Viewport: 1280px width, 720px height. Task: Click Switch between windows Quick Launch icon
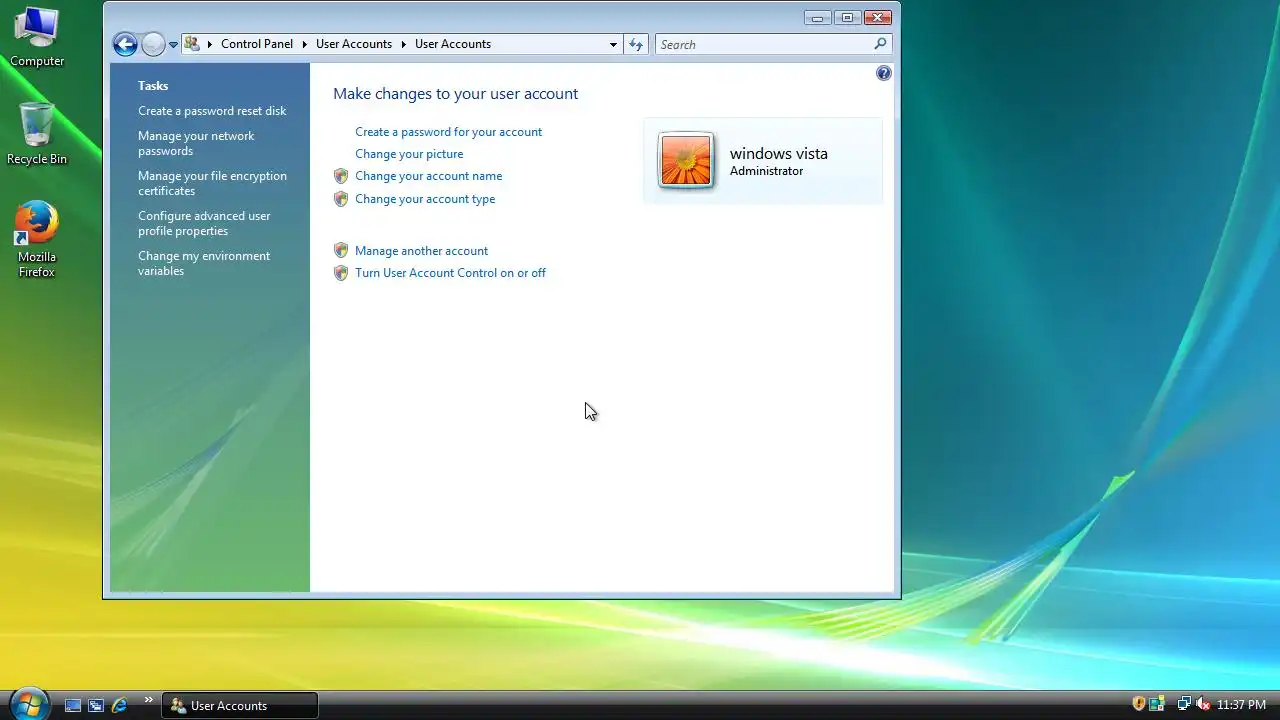click(x=96, y=705)
